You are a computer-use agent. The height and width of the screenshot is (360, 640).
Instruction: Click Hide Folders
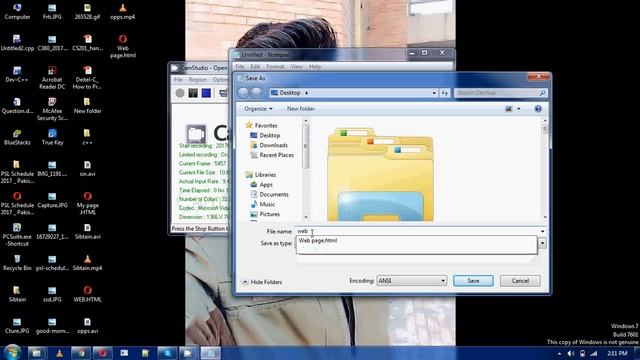point(262,282)
